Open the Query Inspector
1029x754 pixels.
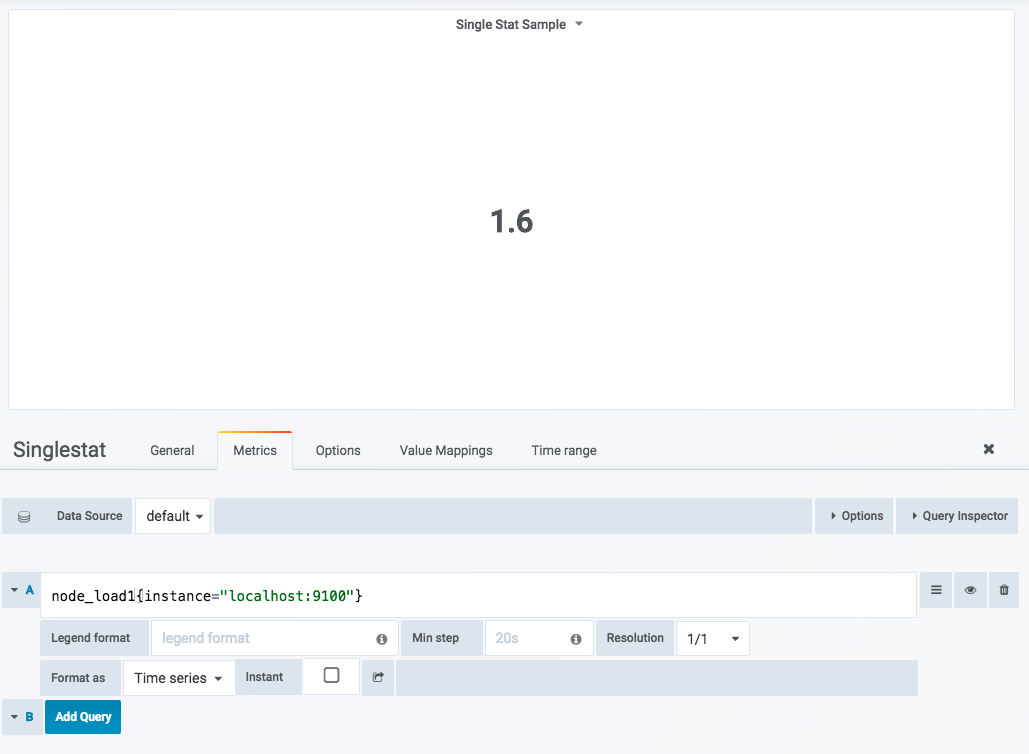click(959, 516)
